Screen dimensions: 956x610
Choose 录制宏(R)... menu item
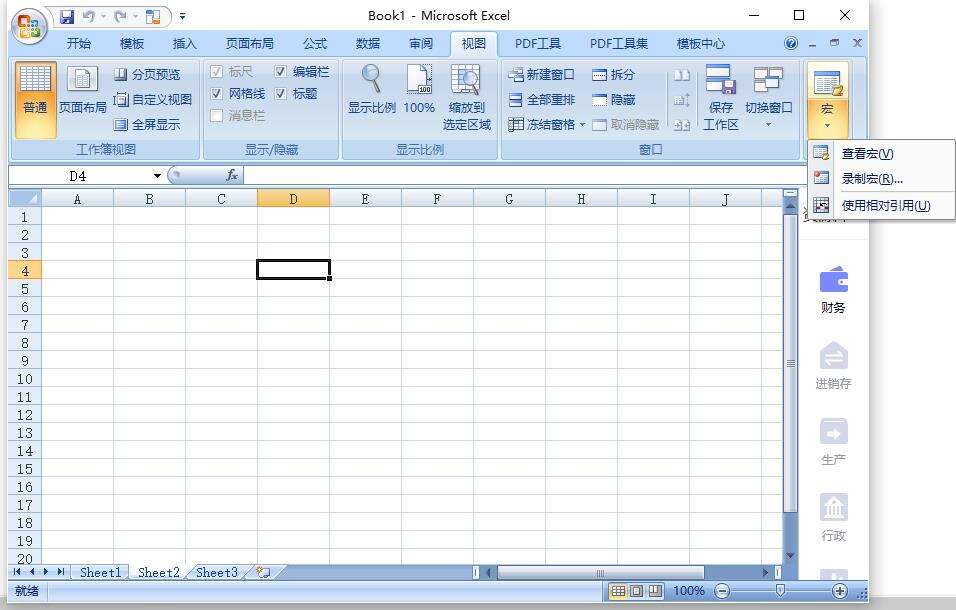point(881,179)
